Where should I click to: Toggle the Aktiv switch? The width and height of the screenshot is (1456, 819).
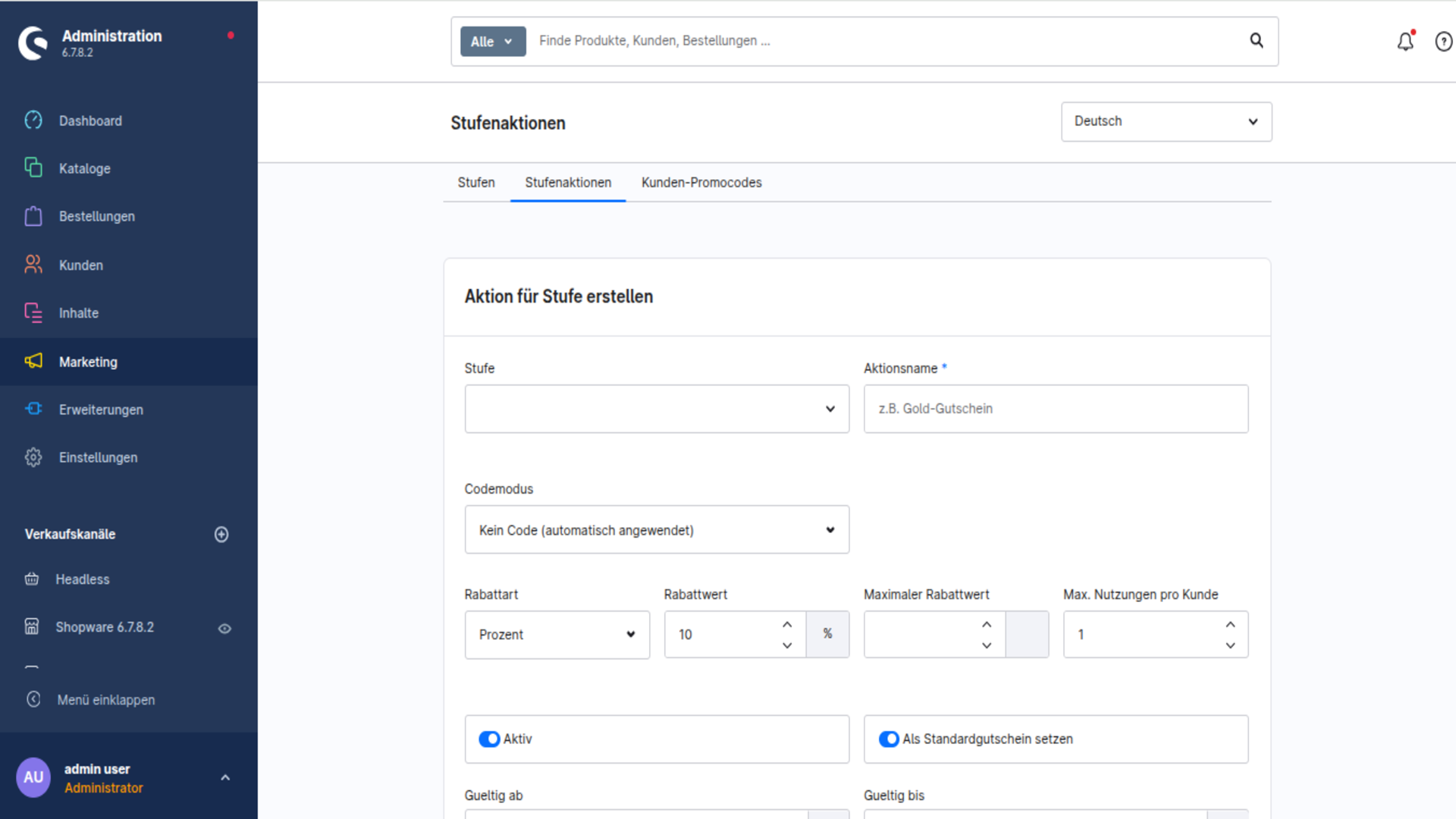489,739
